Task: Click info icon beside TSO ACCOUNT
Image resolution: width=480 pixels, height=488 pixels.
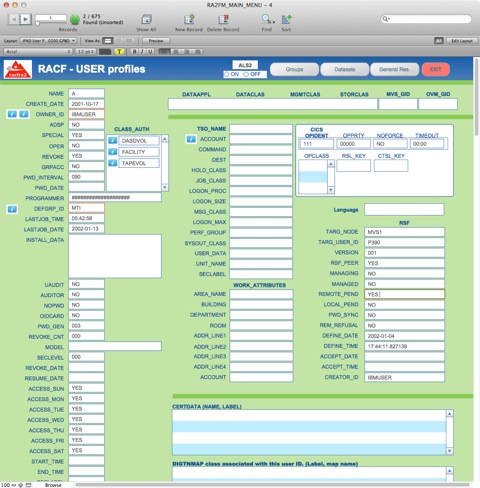Action: 191,139
